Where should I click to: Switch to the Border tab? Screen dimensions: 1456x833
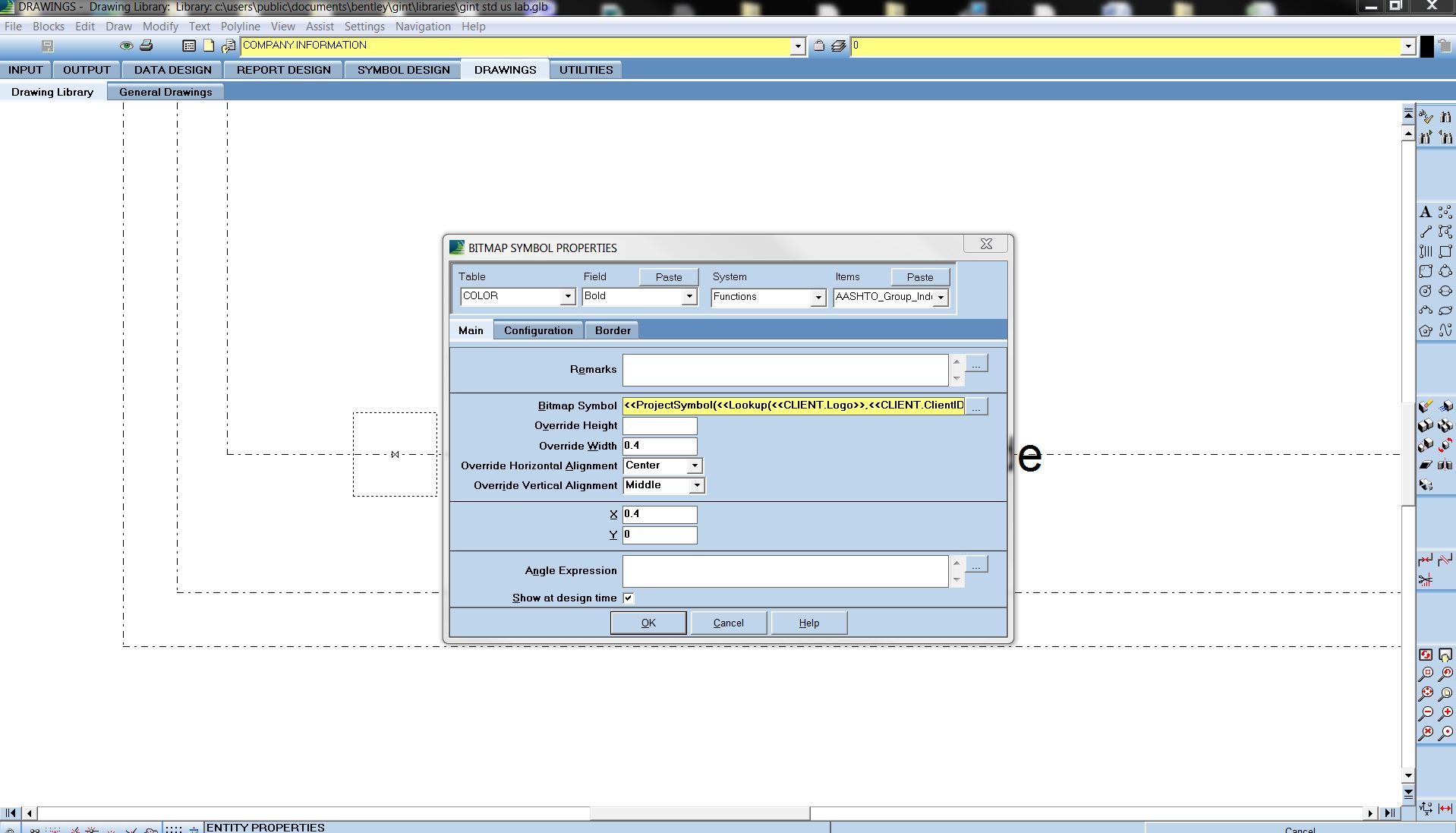coord(613,330)
